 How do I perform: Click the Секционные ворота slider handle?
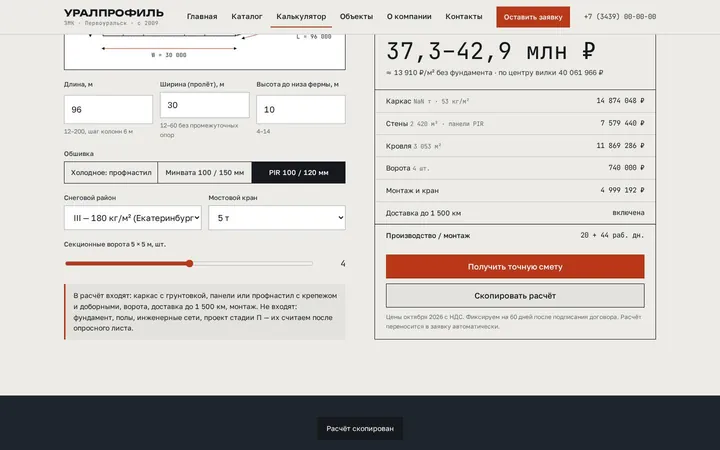[189, 263]
